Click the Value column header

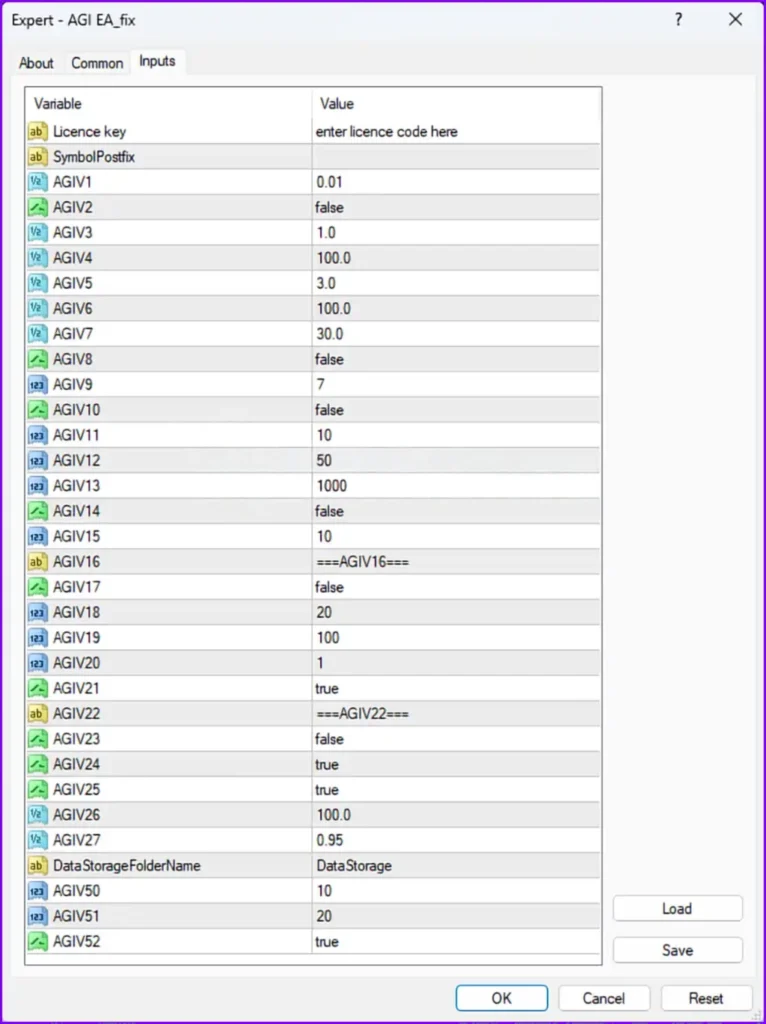pyautogui.click(x=456, y=104)
